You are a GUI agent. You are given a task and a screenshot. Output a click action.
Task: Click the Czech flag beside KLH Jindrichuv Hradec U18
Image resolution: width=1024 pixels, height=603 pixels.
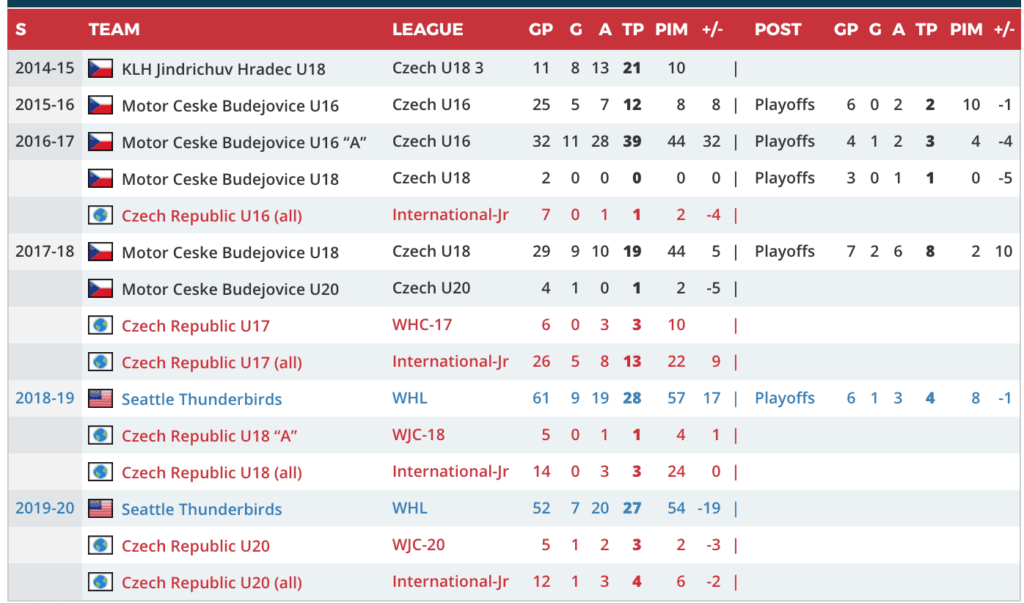click(x=100, y=69)
